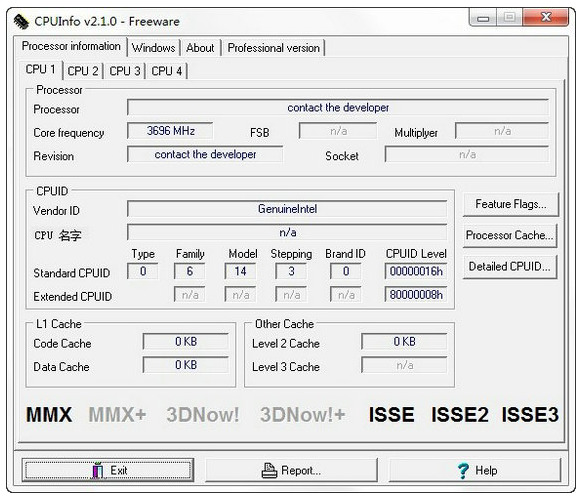585x498 pixels.
Task: Click the printer icon on Report button
Action: (x=269, y=470)
